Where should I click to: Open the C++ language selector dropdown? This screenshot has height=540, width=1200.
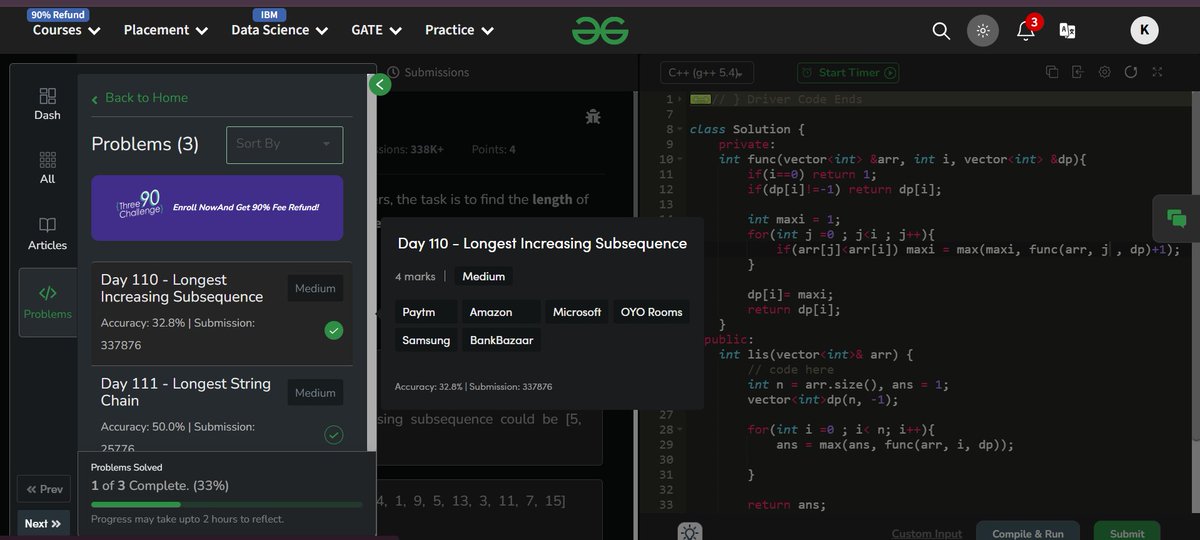pos(706,72)
